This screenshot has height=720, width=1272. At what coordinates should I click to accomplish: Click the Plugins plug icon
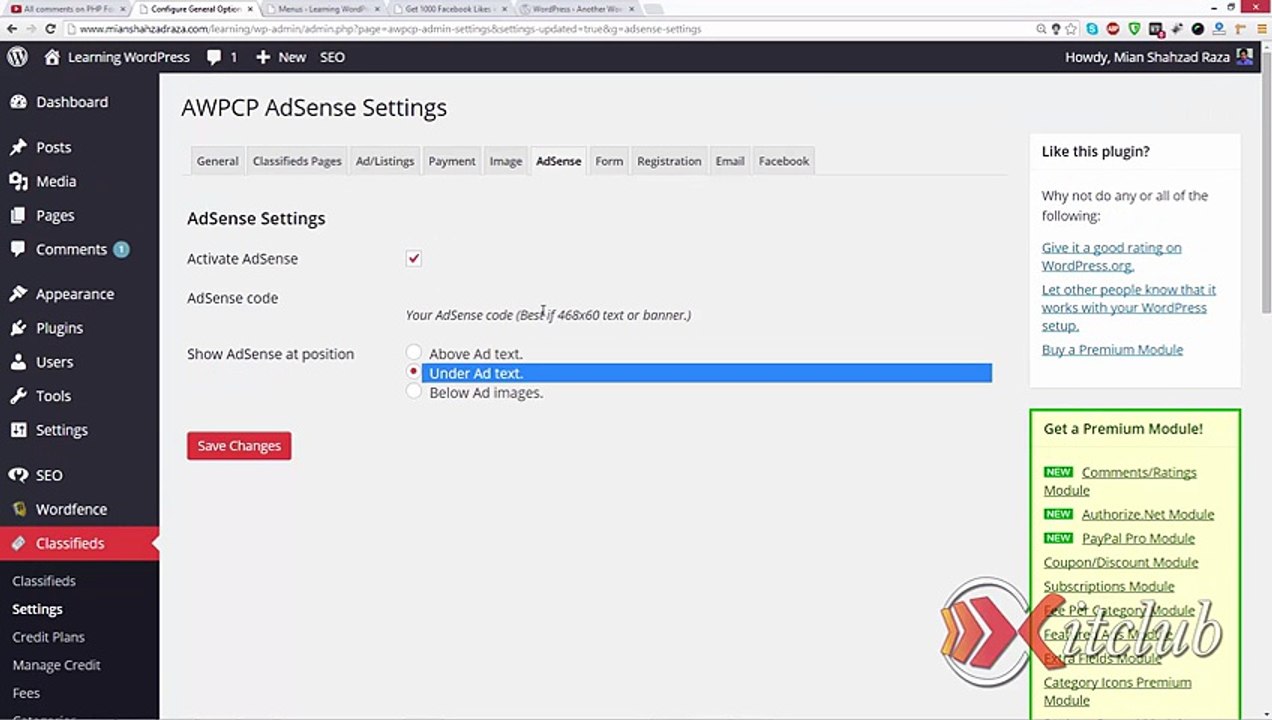18,328
